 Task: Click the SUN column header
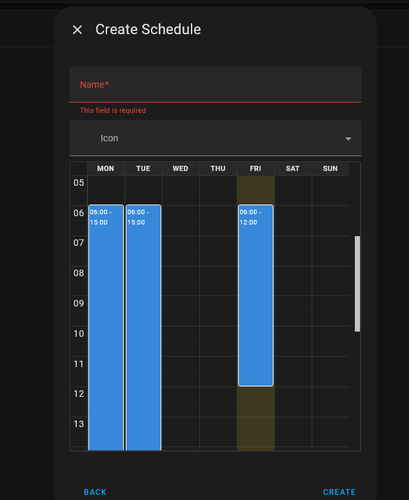coord(330,169)
